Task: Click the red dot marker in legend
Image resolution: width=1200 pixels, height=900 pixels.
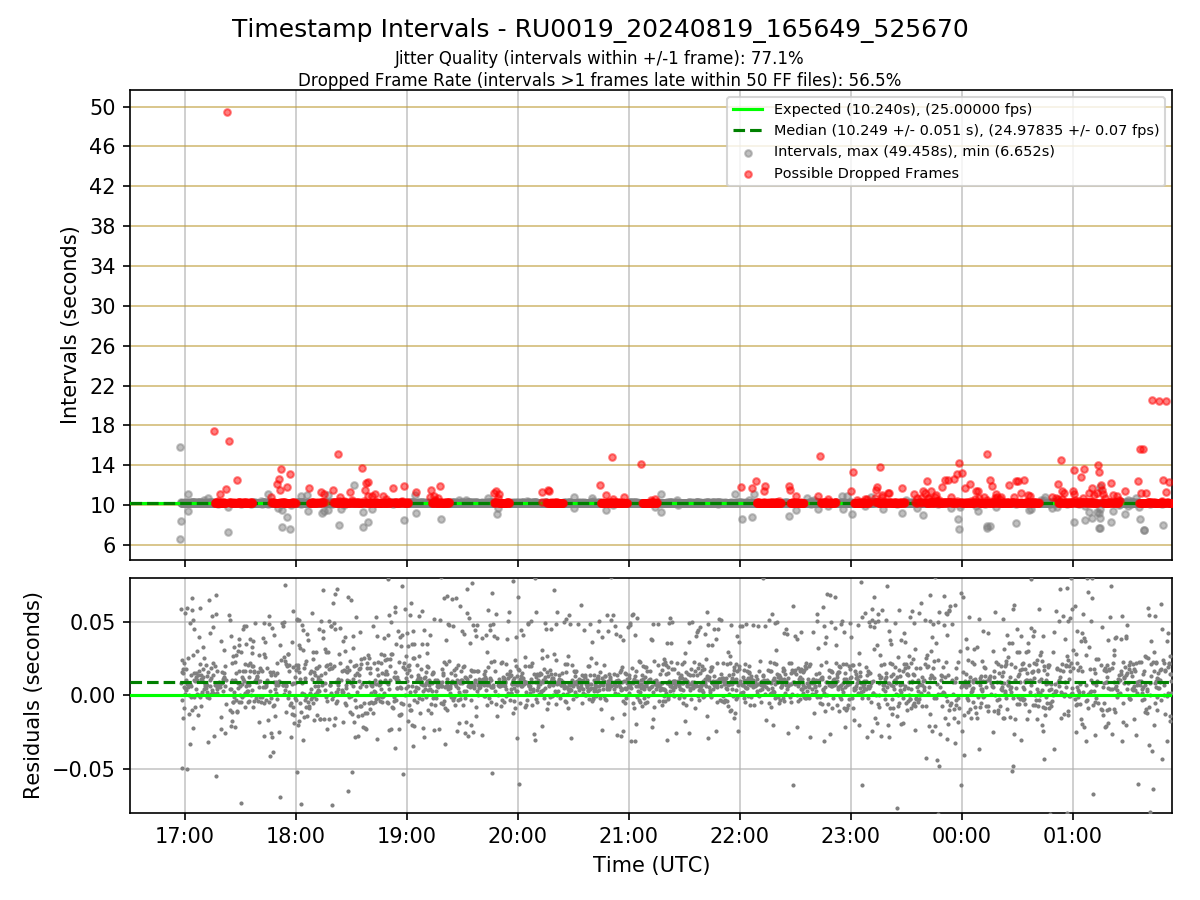Action: [x=749, y=173]
